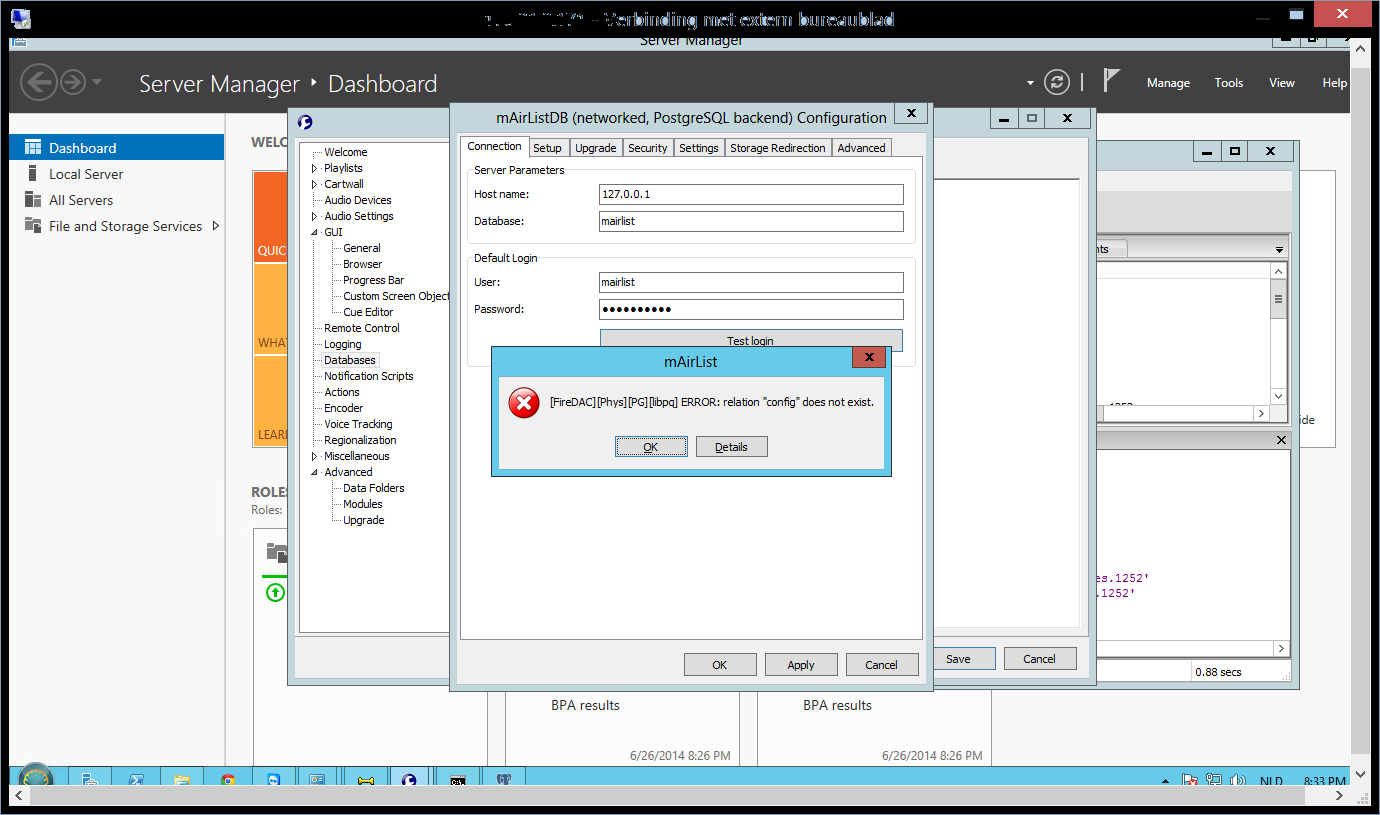Switch to the Upgrade tab

coord(596,147)
